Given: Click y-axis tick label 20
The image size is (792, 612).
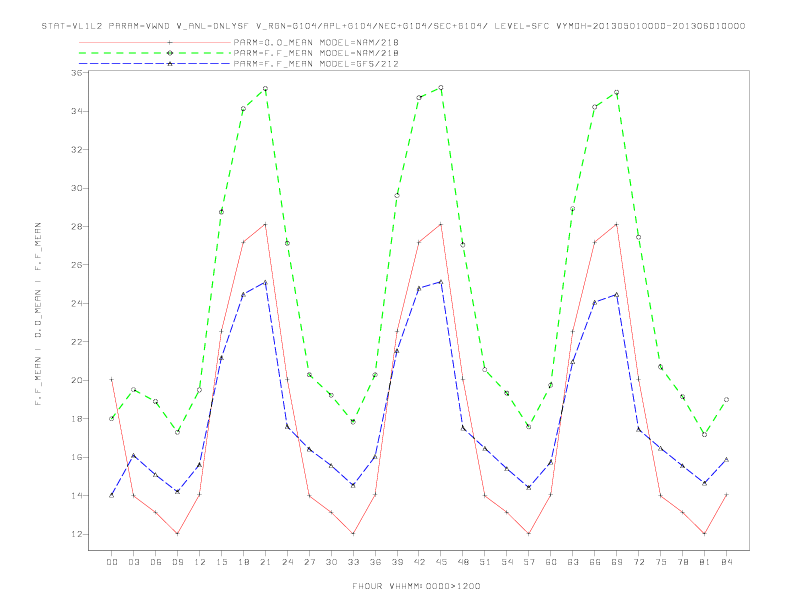Looking at the screenshot, I should coord(76,380).
